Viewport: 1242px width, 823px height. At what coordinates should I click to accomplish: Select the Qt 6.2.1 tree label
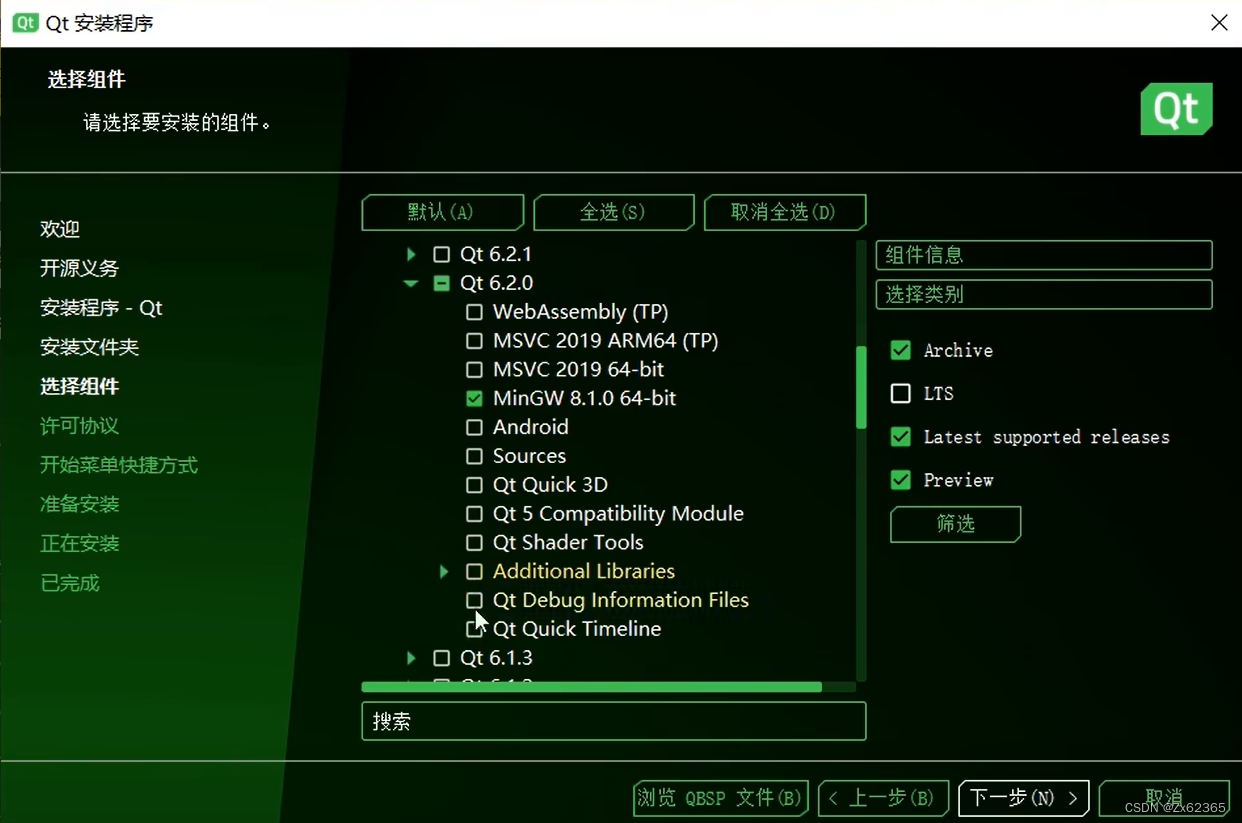[496, 254]
